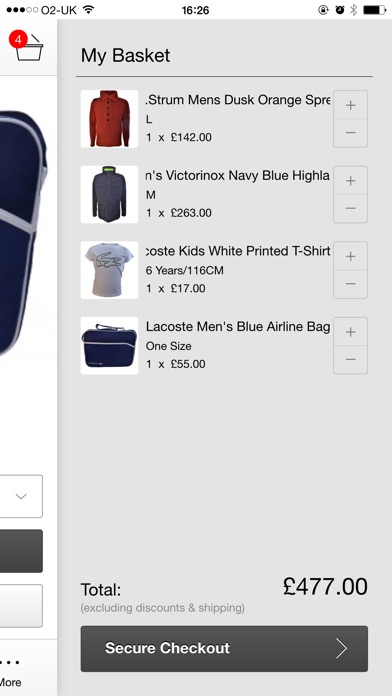Tap the dark add-to-basket button at left edge
Screen dimensions: 392x696
click(21, 551)
